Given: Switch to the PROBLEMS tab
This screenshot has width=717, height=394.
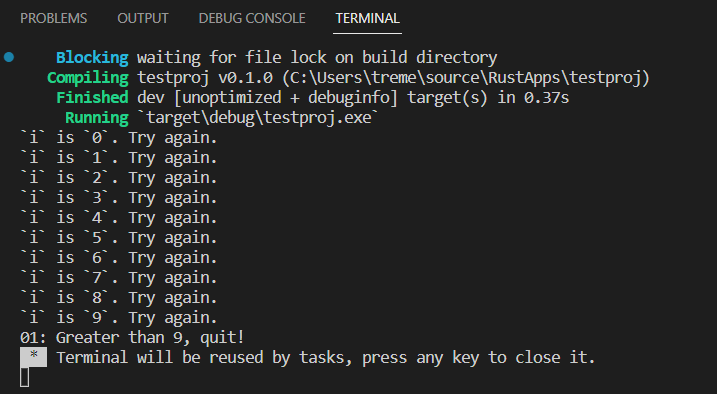Looking at the screenshot, I should 54,18.
